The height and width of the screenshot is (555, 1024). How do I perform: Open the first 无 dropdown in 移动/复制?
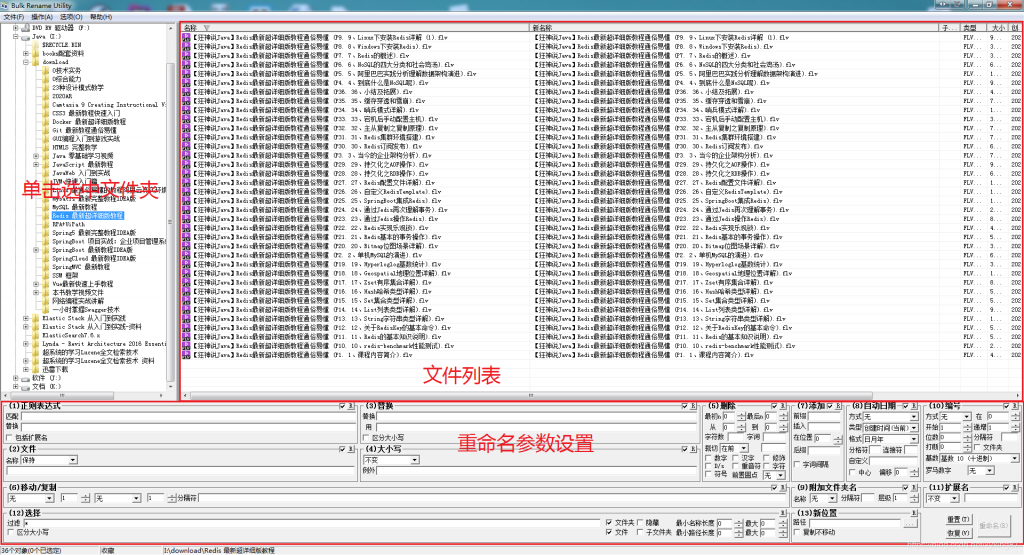30,498
